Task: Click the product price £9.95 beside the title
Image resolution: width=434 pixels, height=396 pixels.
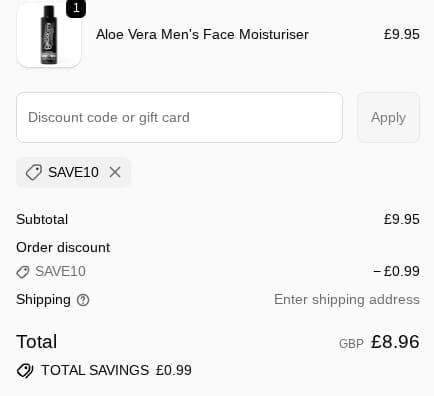Action: pyautogui.click(x=402, y=34)
